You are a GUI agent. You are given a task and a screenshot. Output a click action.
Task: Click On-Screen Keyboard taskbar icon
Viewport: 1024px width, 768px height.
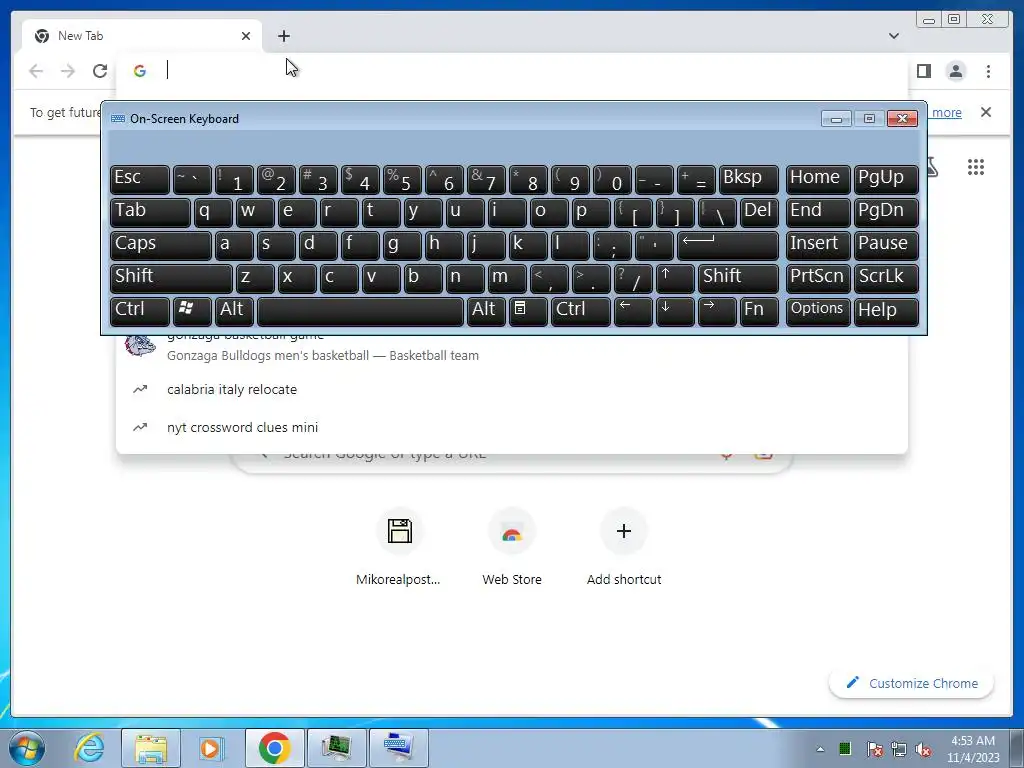coord(398,748)
